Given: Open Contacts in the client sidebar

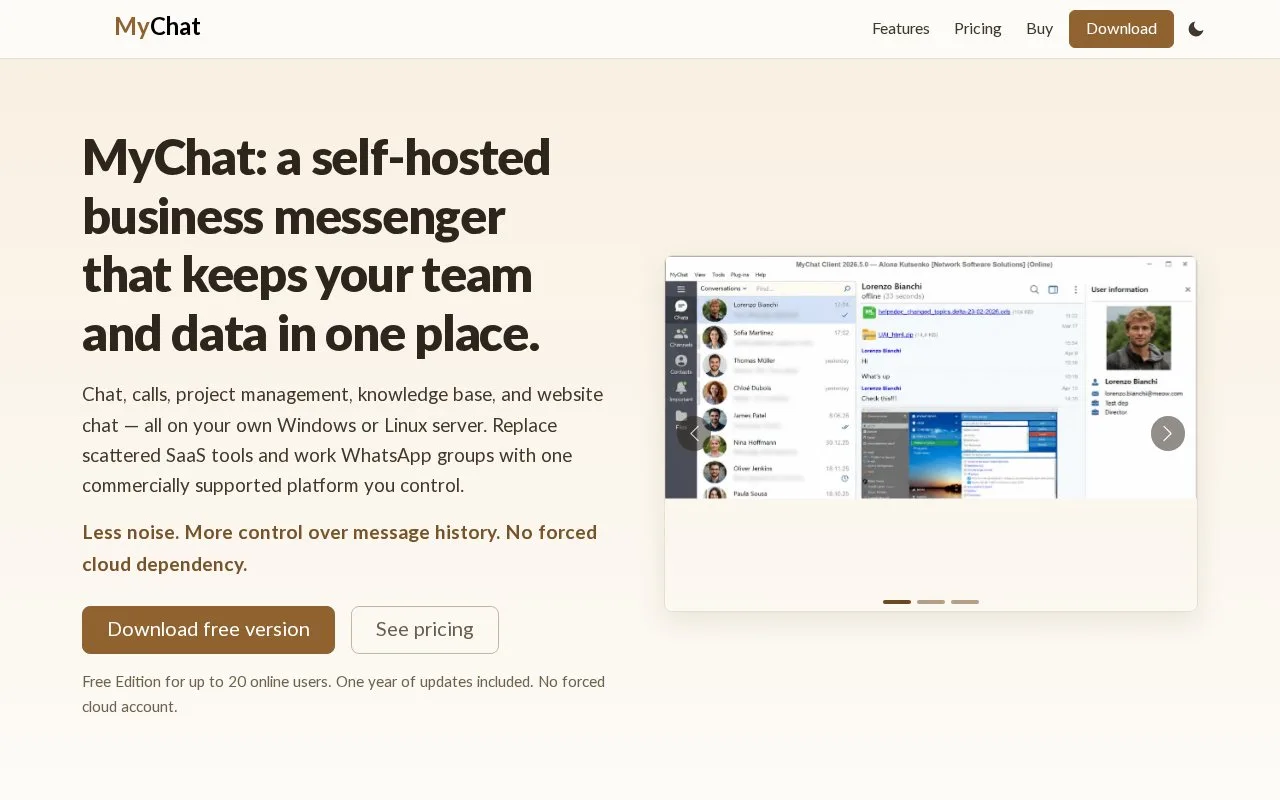Looking at the screenshot, I should (x=681, y=363).
